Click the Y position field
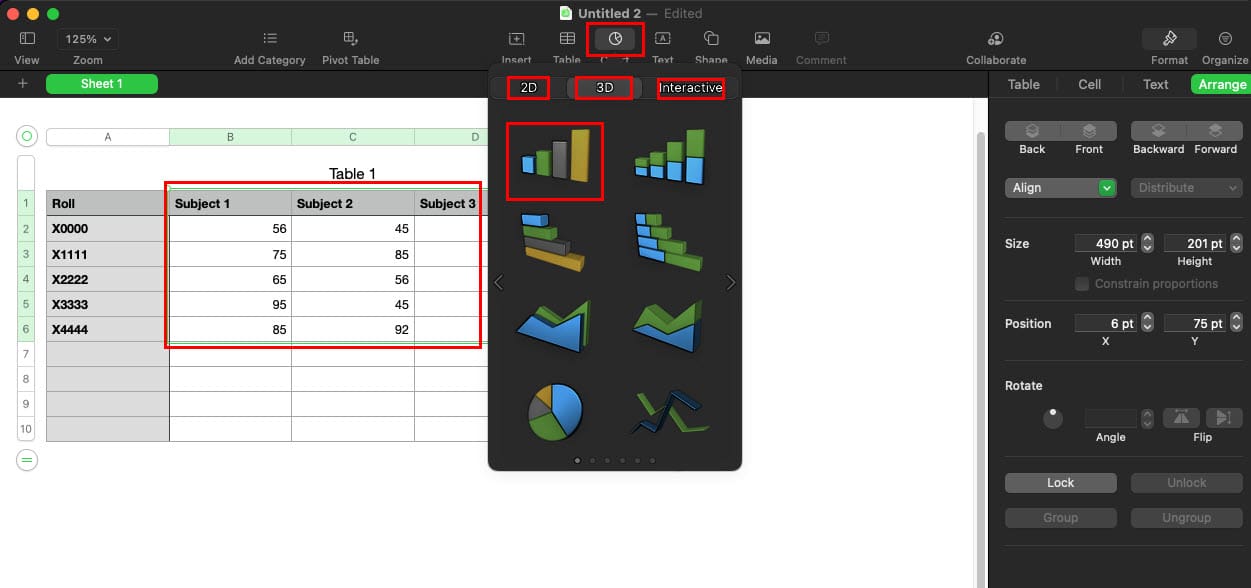This screenshot has height=588, width=1251. click(1195, 323)
